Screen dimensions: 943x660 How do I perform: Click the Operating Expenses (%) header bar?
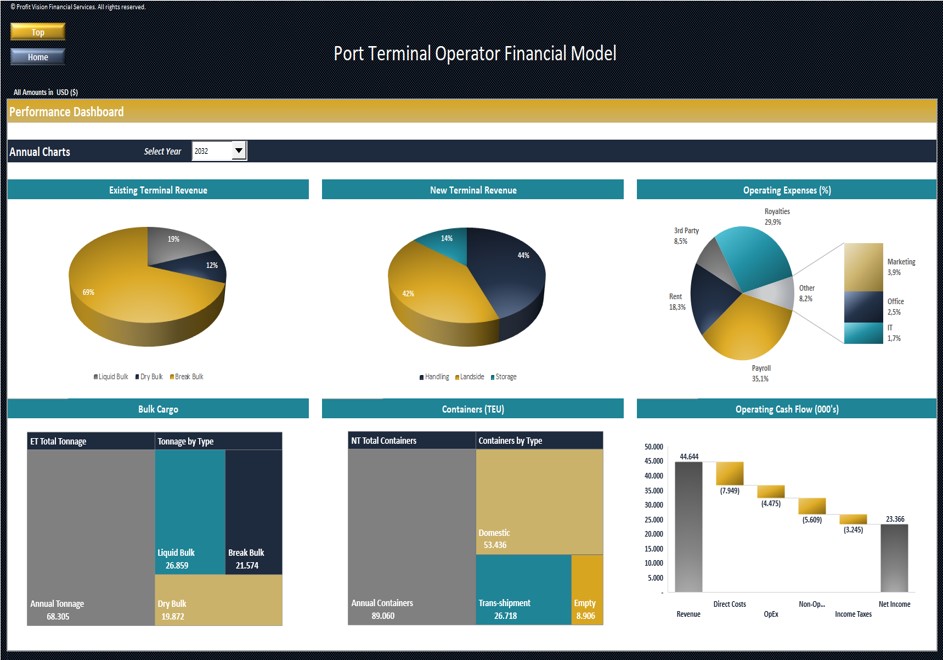point(788,189)
